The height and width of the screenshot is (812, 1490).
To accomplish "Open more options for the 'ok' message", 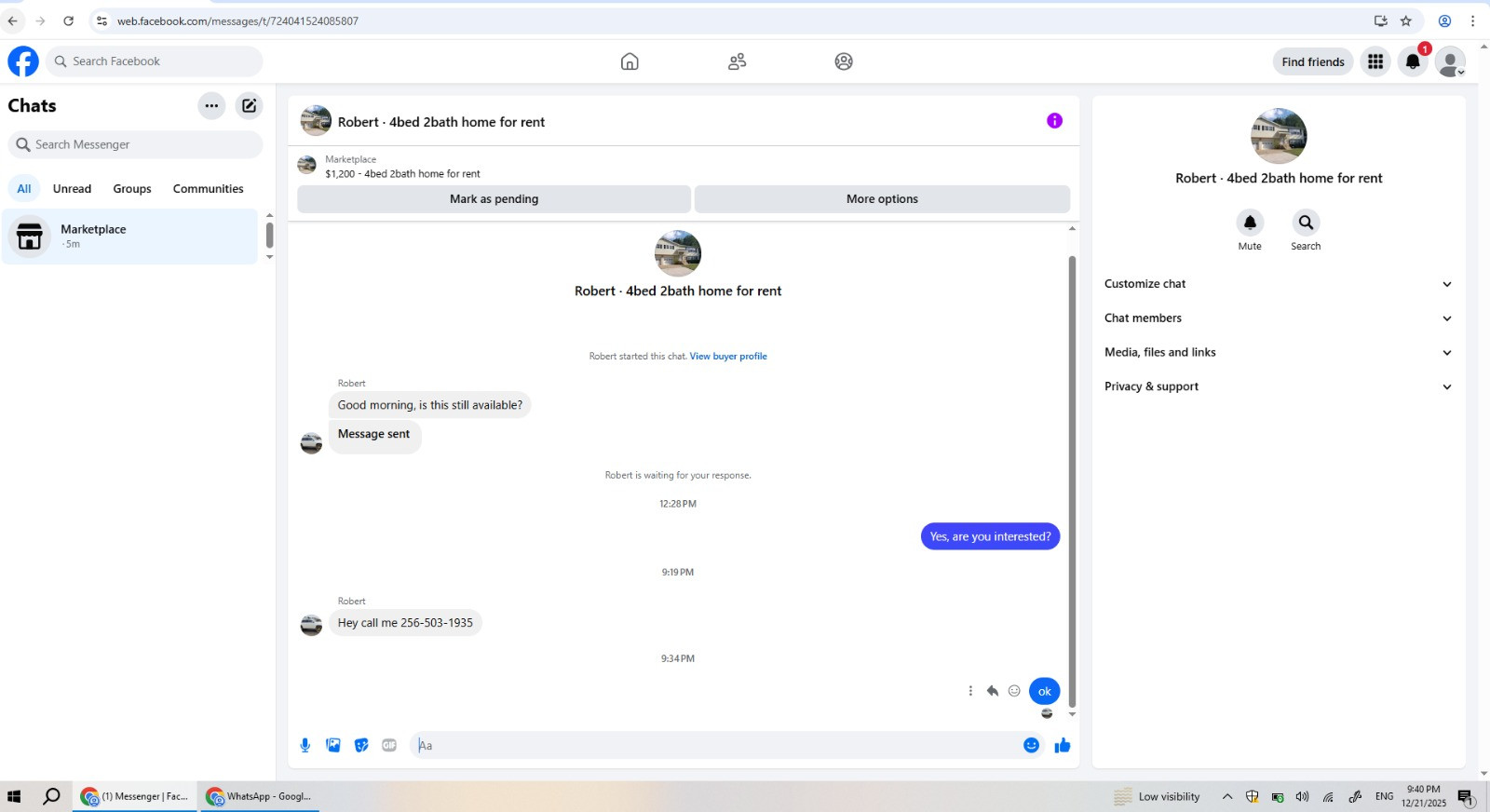I will (x=970, y=691).
